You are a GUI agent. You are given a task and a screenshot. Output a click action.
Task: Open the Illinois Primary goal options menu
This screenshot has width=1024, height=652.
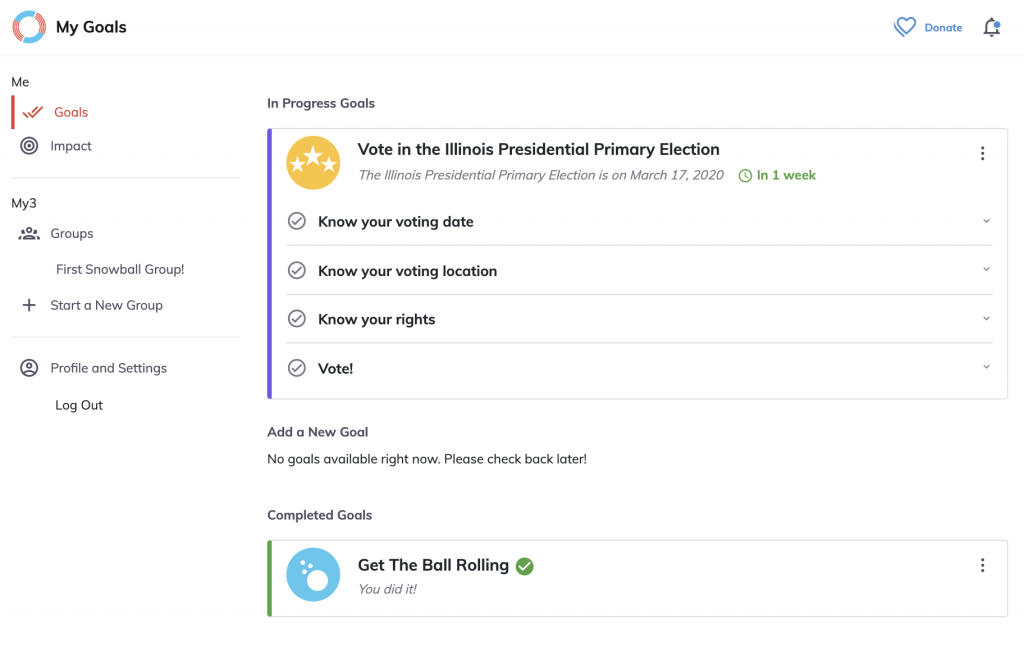pos(982,153)
